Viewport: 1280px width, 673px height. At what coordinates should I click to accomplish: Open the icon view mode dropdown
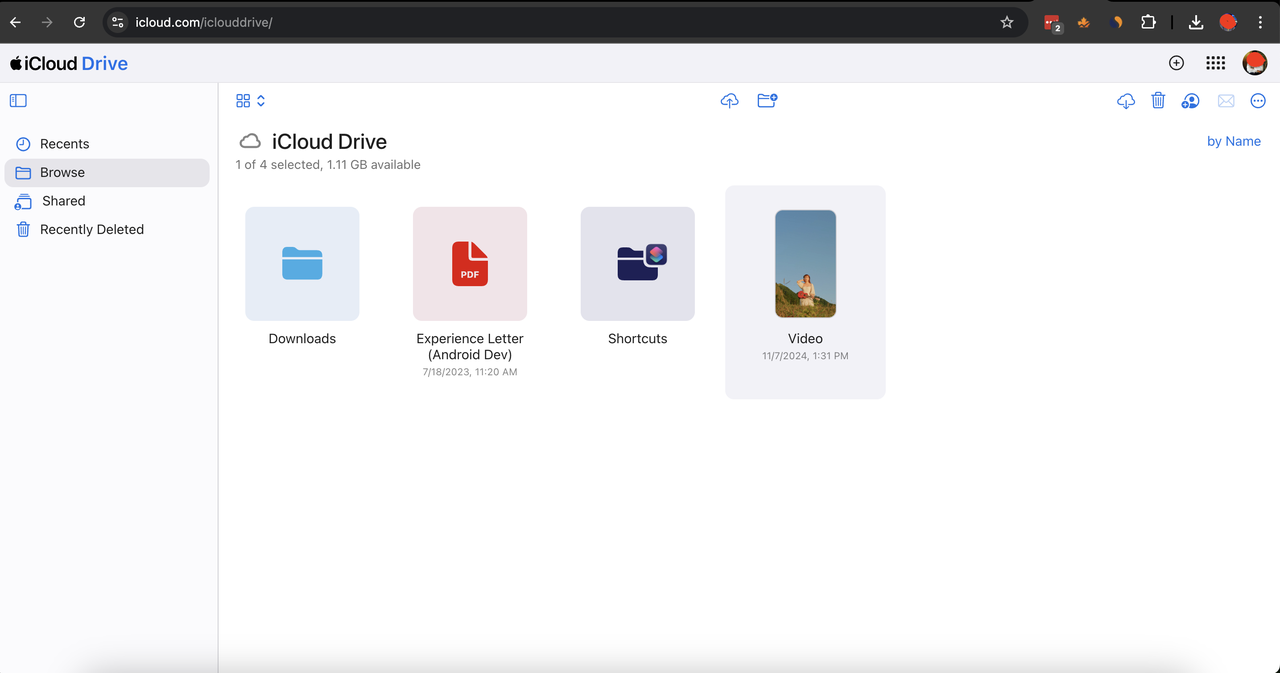pyautogui.click(x=250, y=101)
